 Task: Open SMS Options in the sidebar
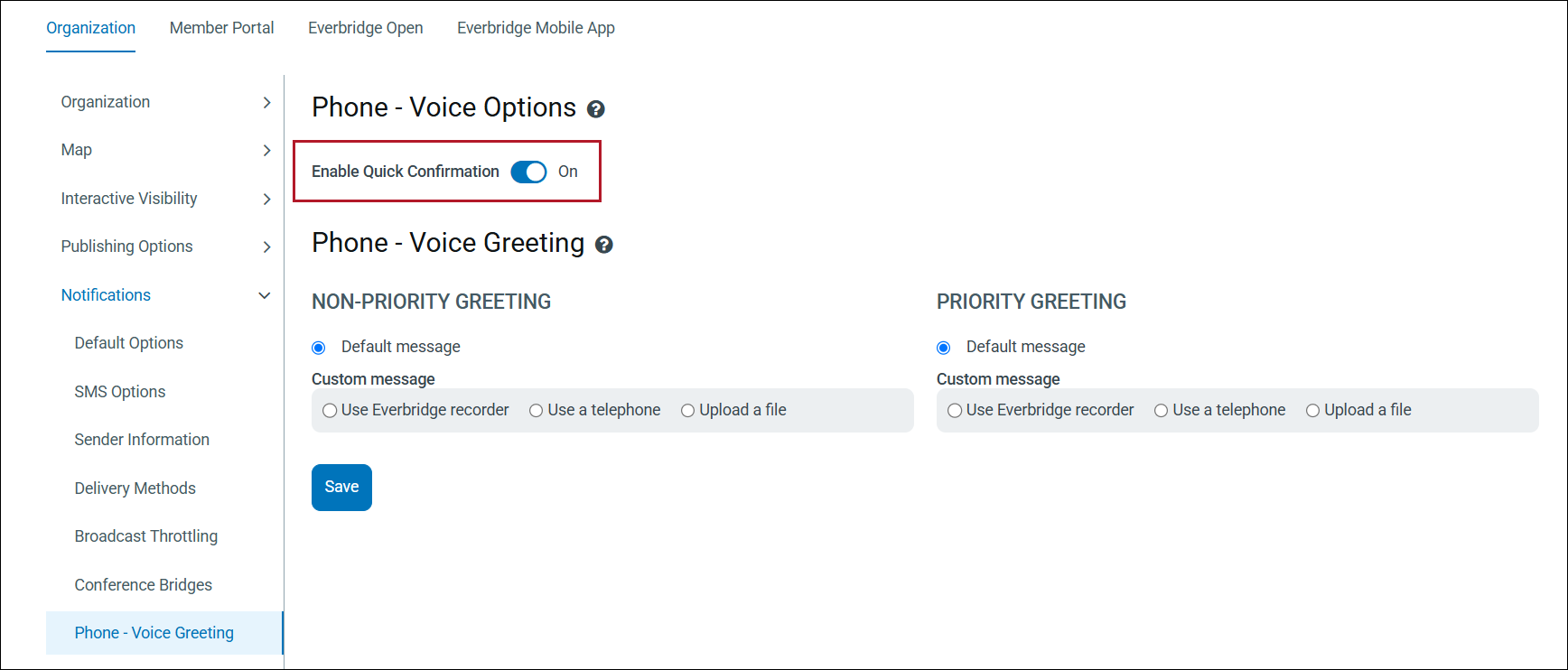point(120,392)
